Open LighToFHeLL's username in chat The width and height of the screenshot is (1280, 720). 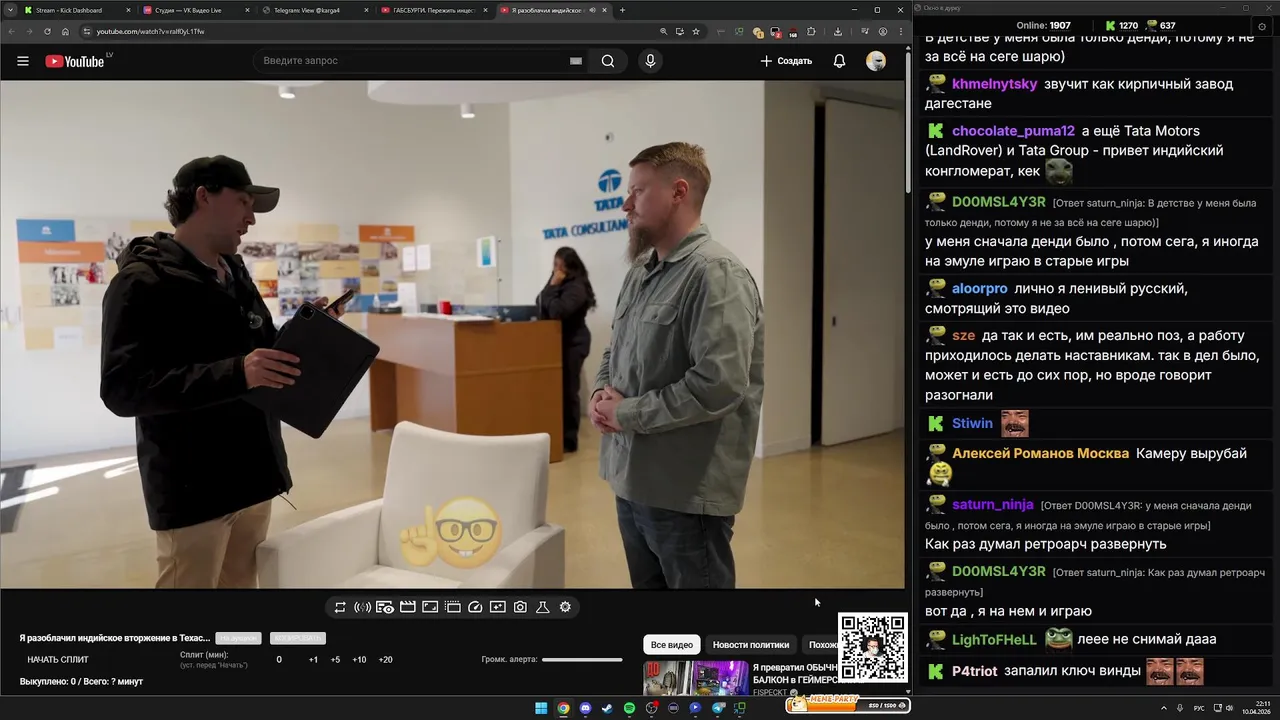(994, 640)
